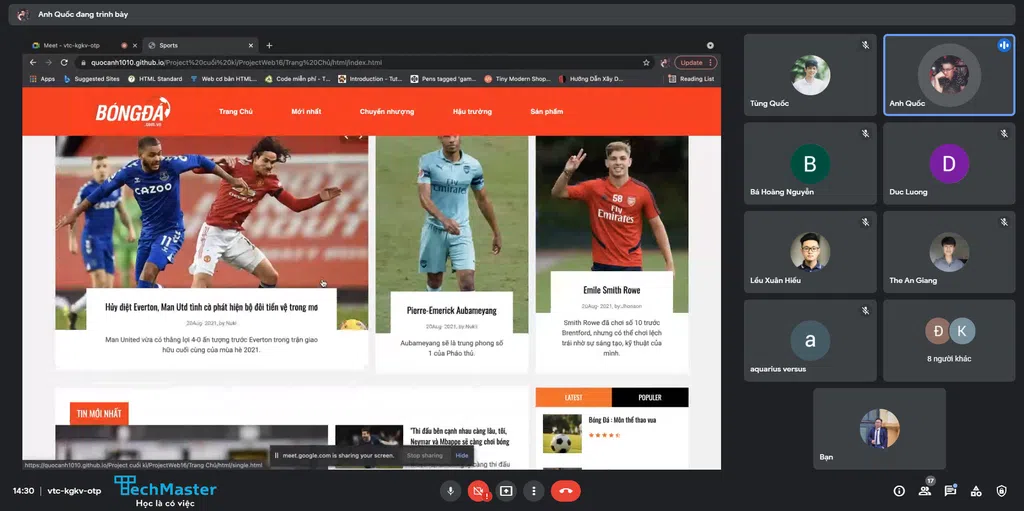Close the Meet - vtc-kgkv-otp tab
The height and width of the screenshot is (511, 1024).
click(135, 46)
